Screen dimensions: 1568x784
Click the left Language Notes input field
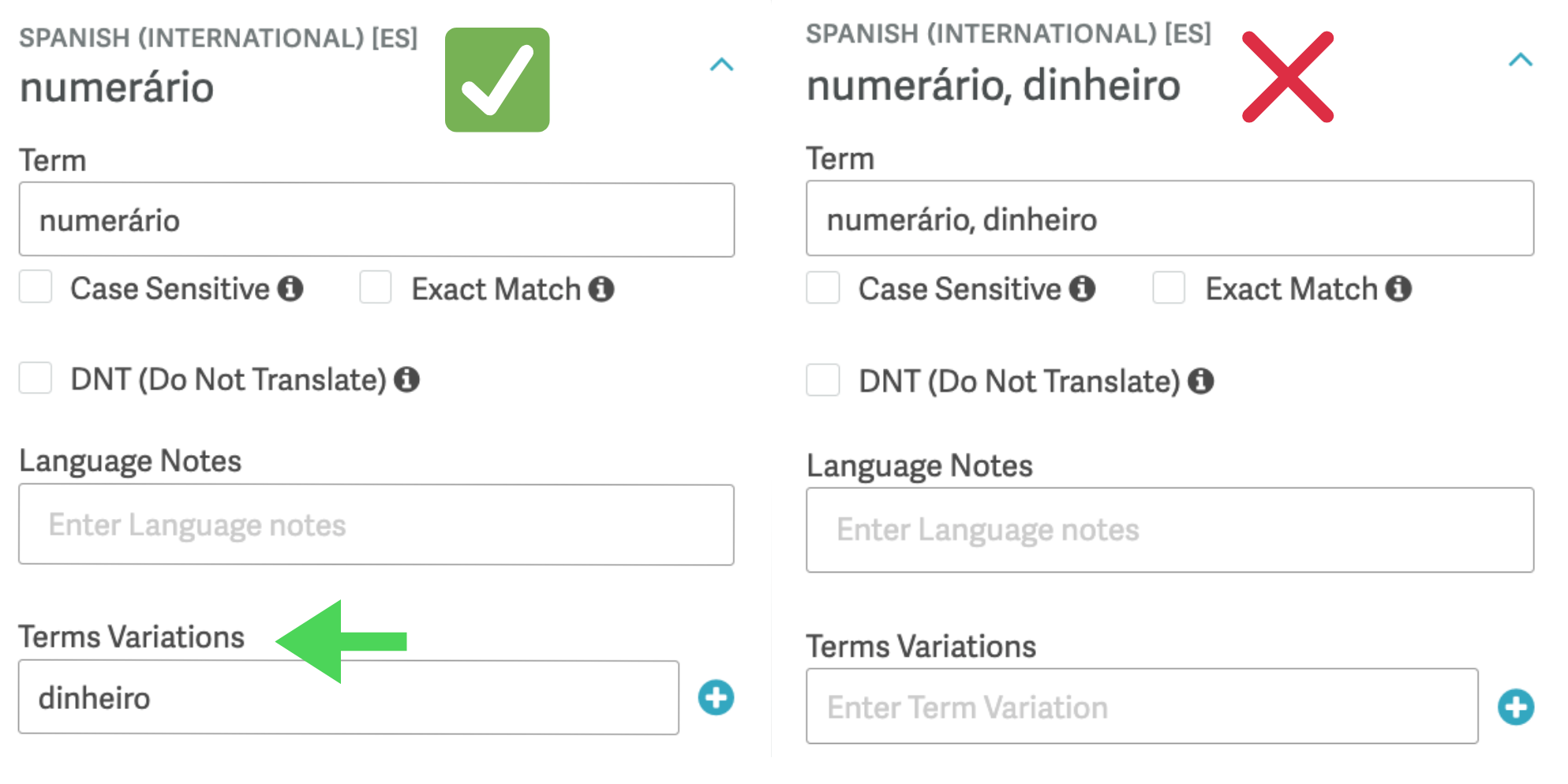[376, 525]
